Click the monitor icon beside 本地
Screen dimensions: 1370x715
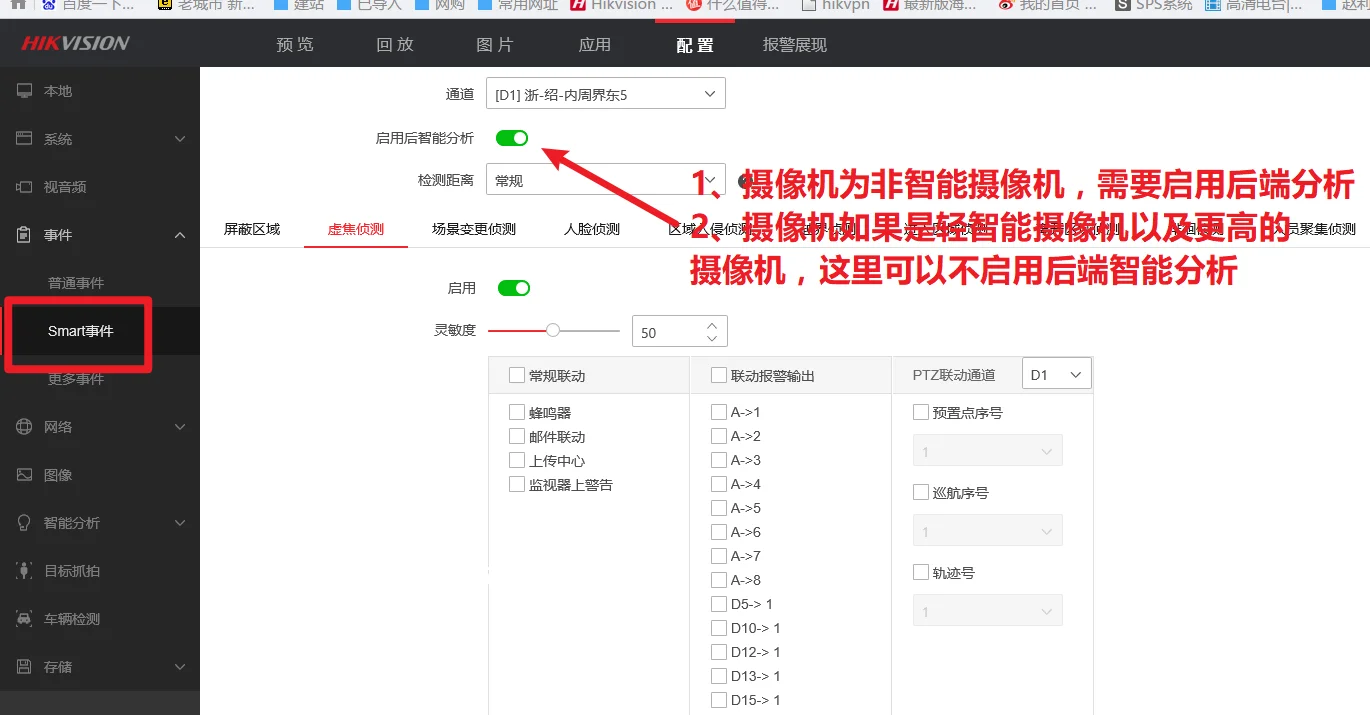click(25, 91)
